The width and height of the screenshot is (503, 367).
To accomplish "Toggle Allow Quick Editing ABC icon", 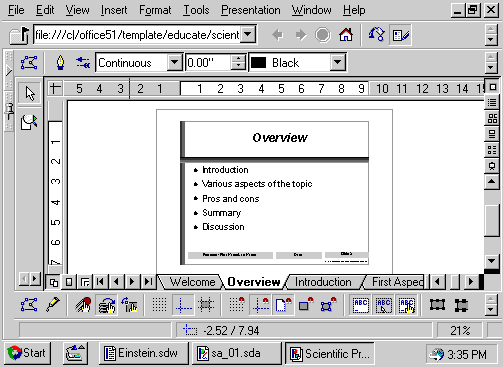I will [361, 305].
